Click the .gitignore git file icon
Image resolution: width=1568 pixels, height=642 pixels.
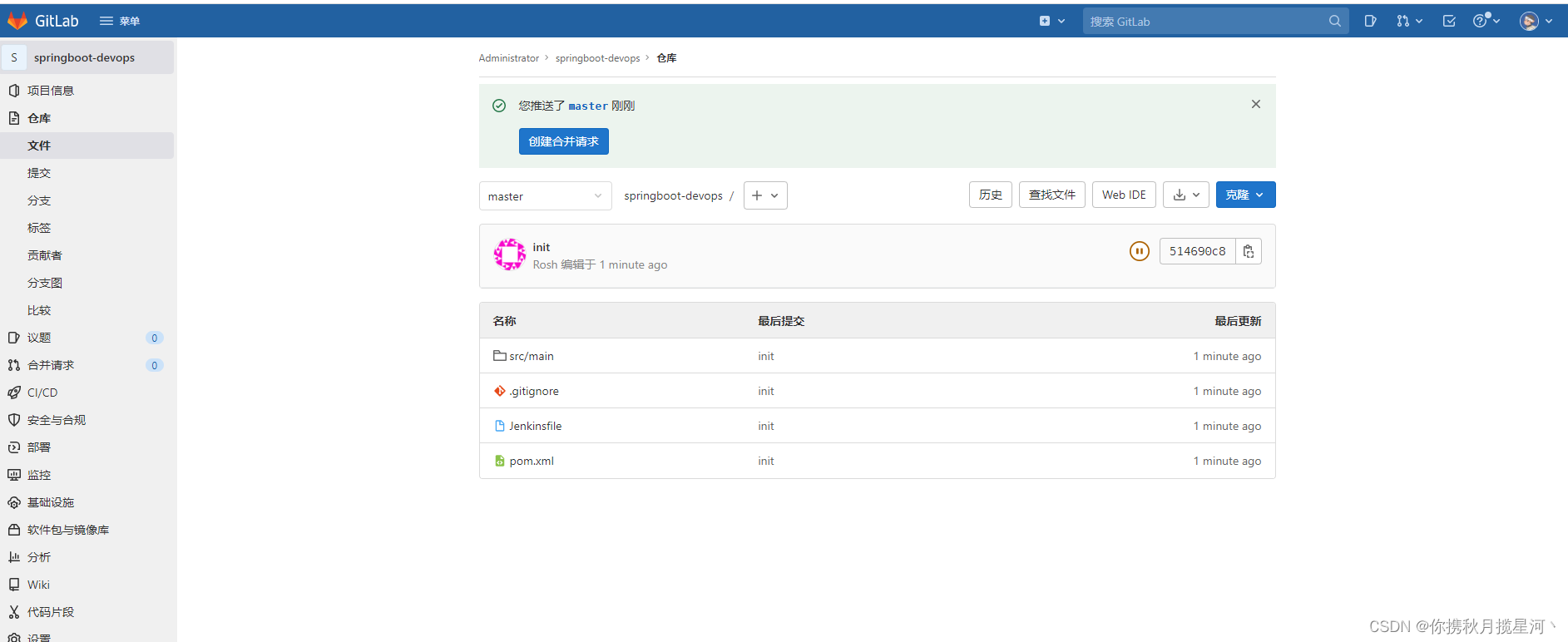tap(500, 391)
